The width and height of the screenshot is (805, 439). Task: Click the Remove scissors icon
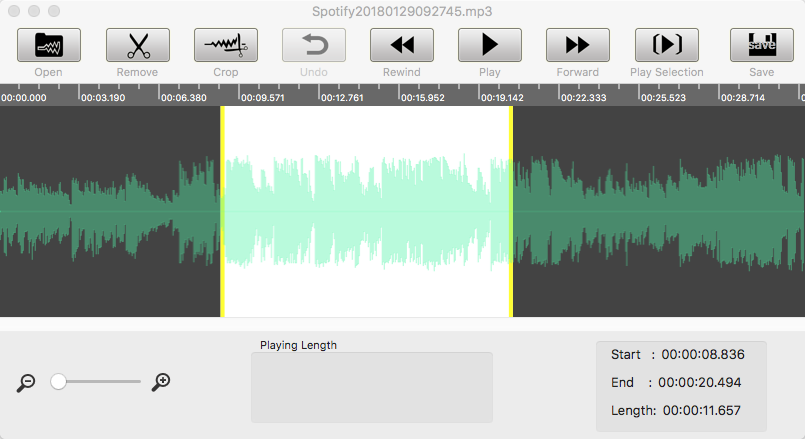[137, 45]
